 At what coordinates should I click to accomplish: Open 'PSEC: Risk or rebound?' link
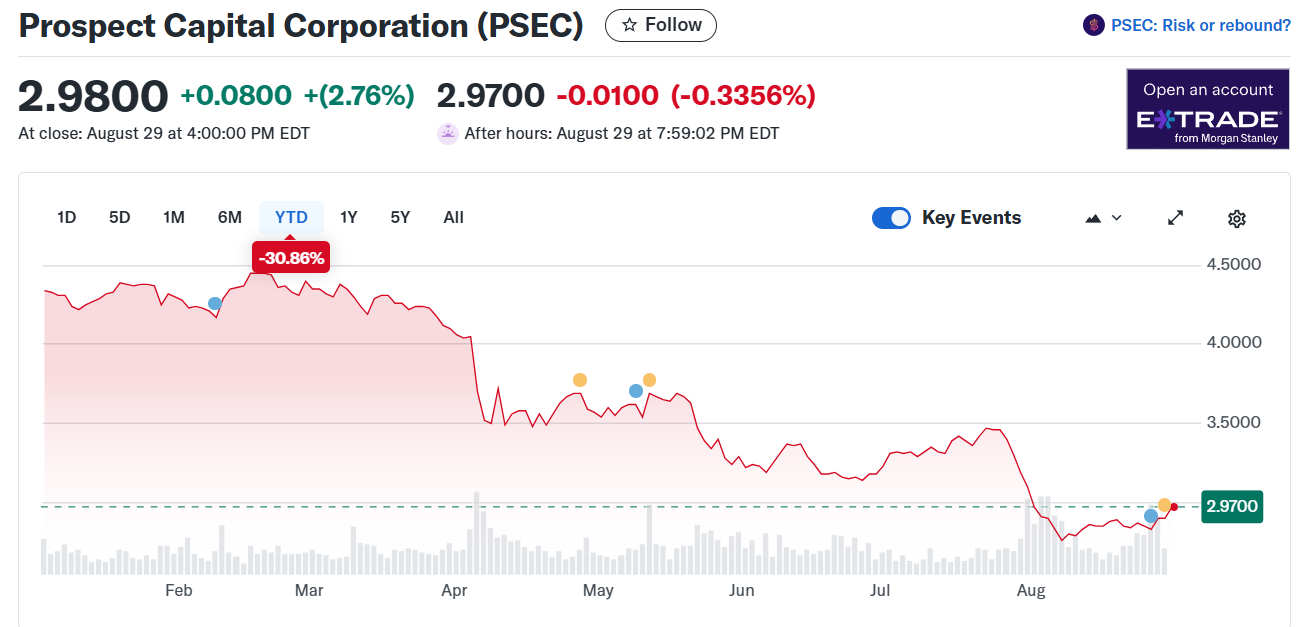(x=1201, y=25)
